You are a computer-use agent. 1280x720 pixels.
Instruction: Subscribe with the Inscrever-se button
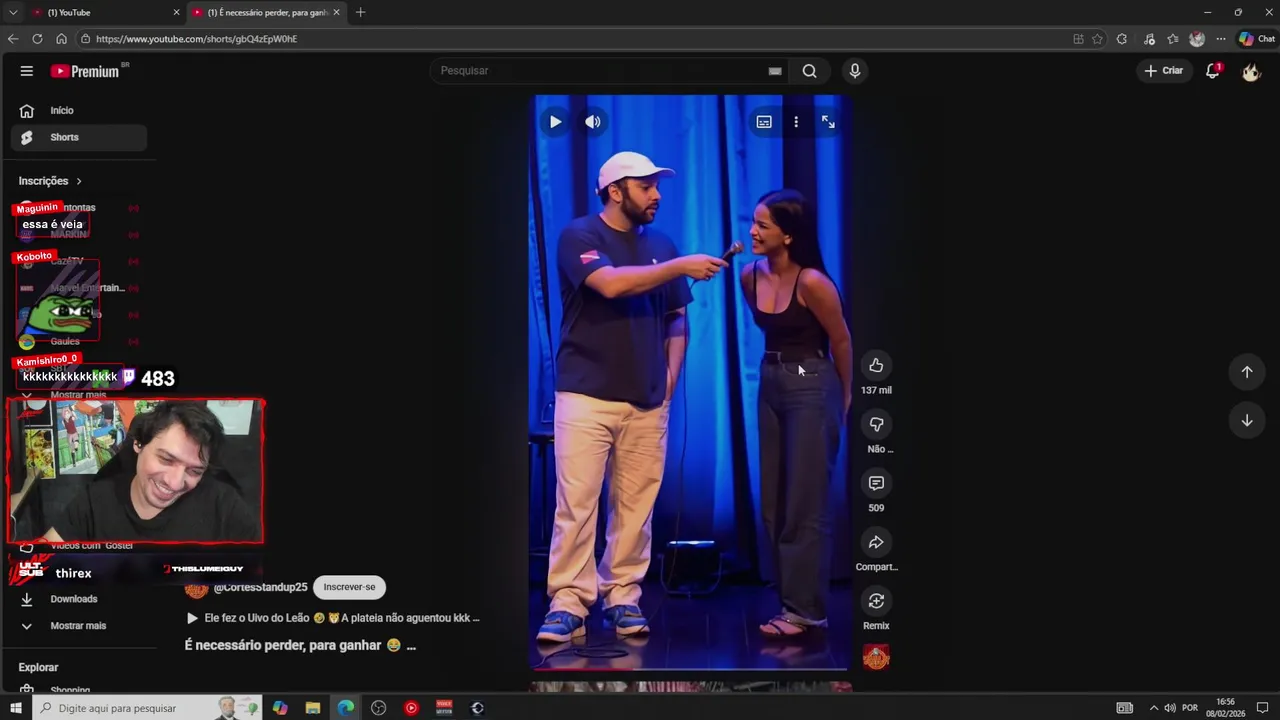coord(349,587)
